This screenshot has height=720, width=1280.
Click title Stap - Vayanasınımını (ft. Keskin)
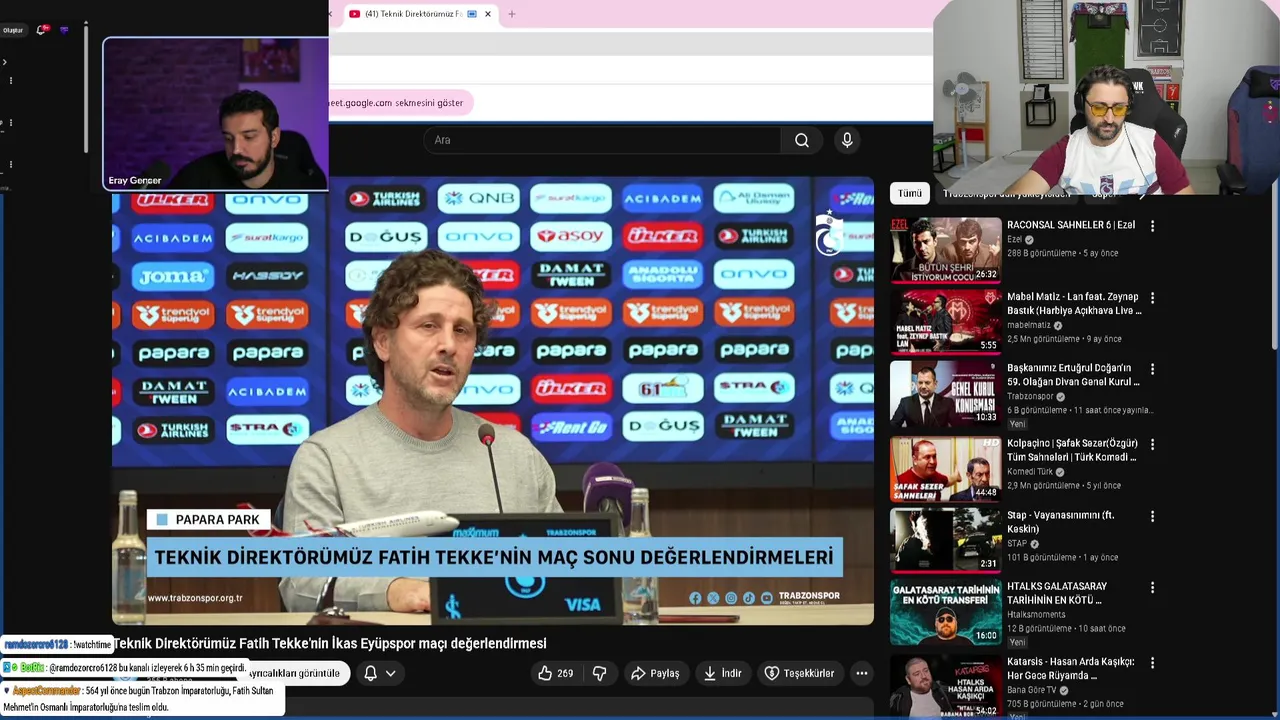click(1060, 522)
